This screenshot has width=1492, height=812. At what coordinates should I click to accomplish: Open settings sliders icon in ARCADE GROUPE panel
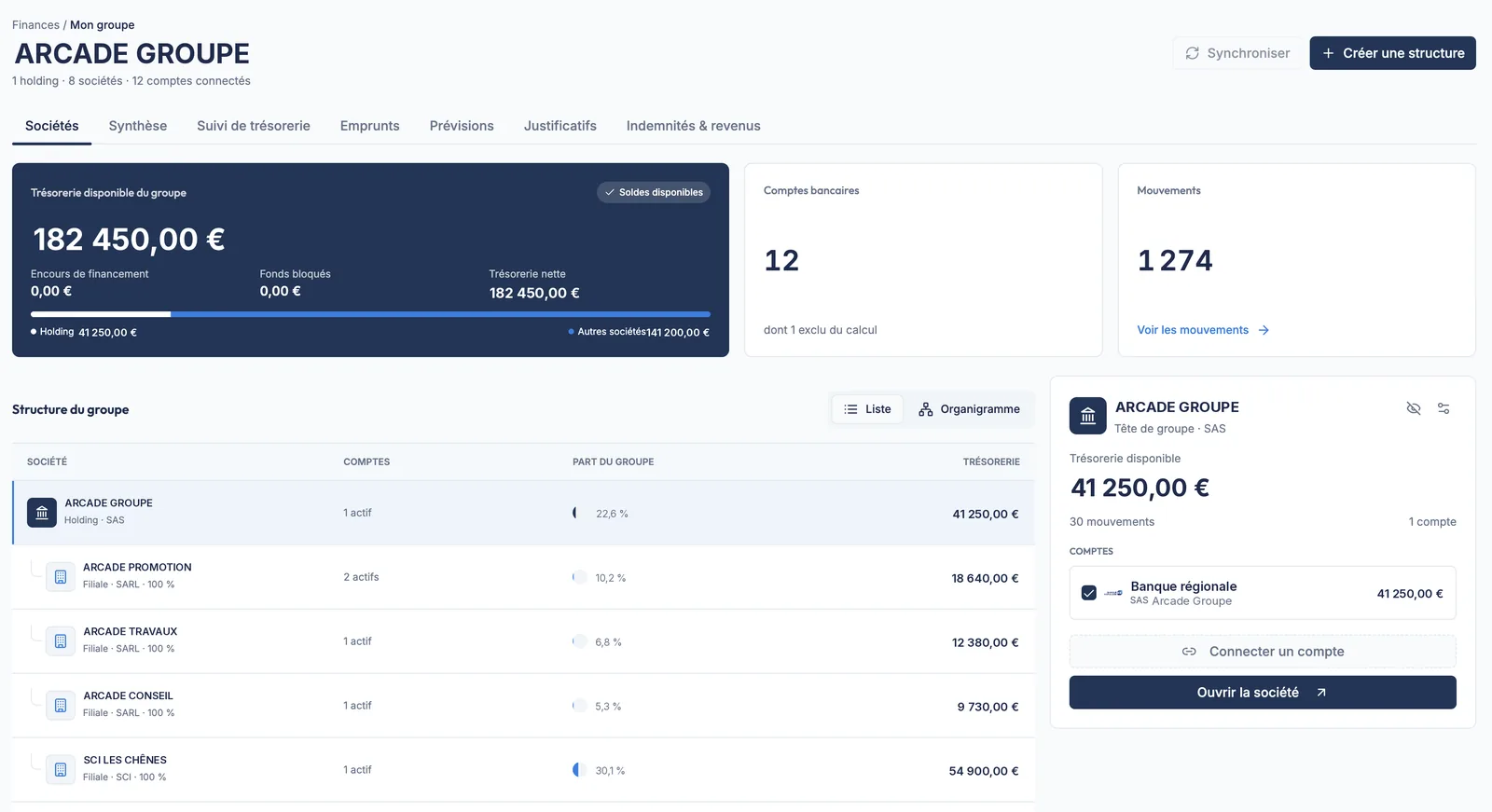pyautogui.click(x=1444, y=408)
